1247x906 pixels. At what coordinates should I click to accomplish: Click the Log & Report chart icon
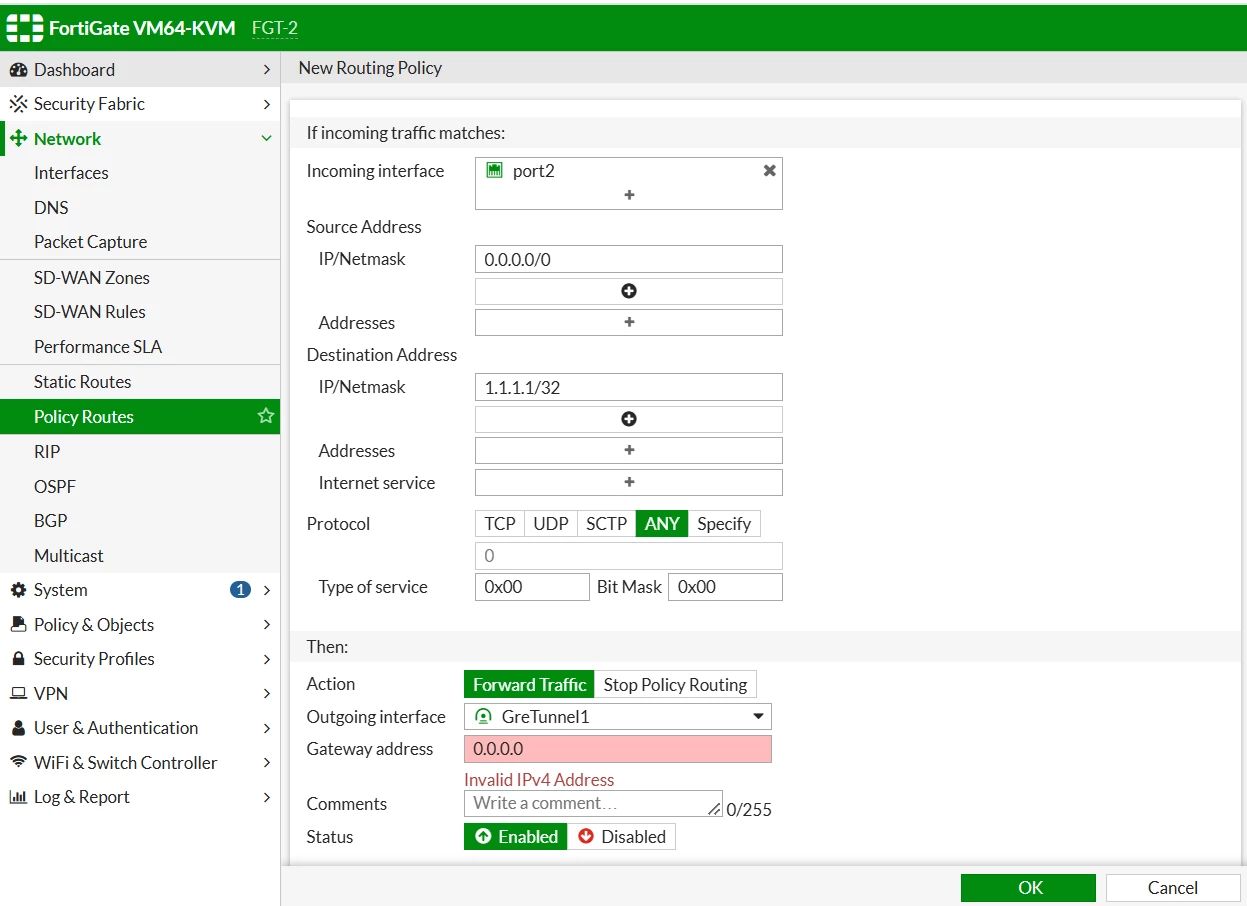(x=18, y=797)
